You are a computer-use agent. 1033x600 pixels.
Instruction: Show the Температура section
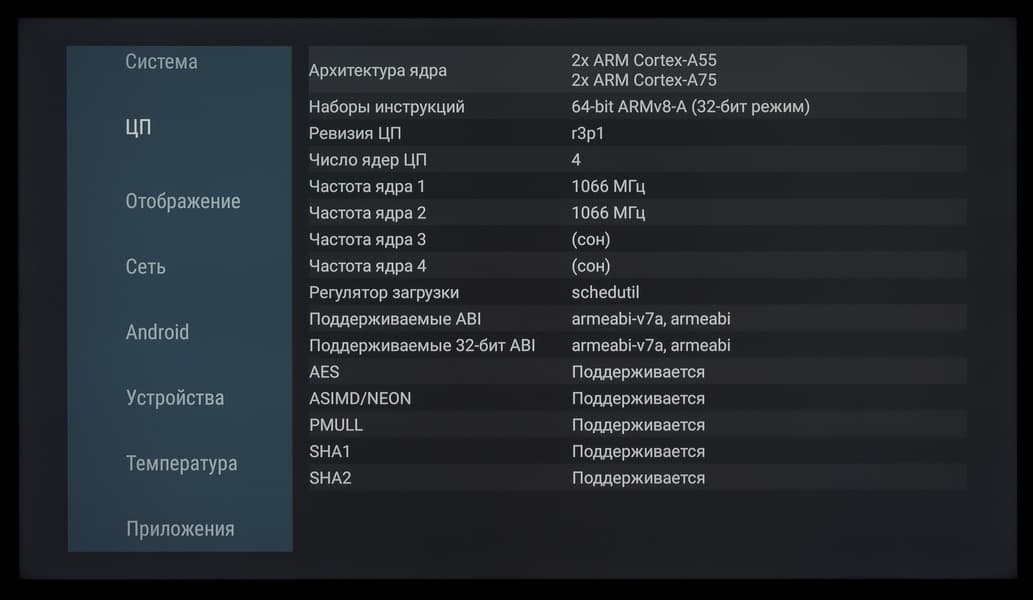tap(181, 464)
